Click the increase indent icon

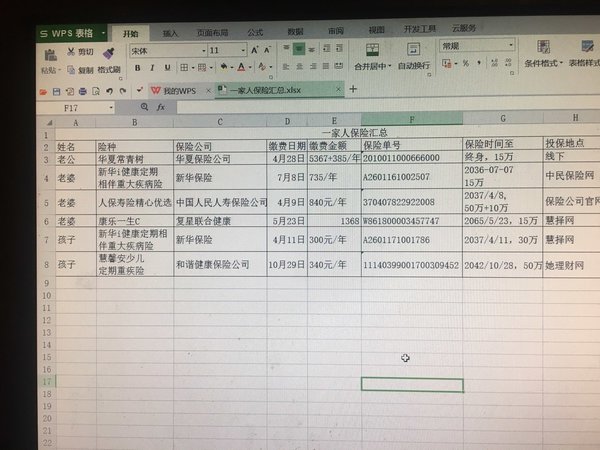pyautogui.click(x=339, y=48)
